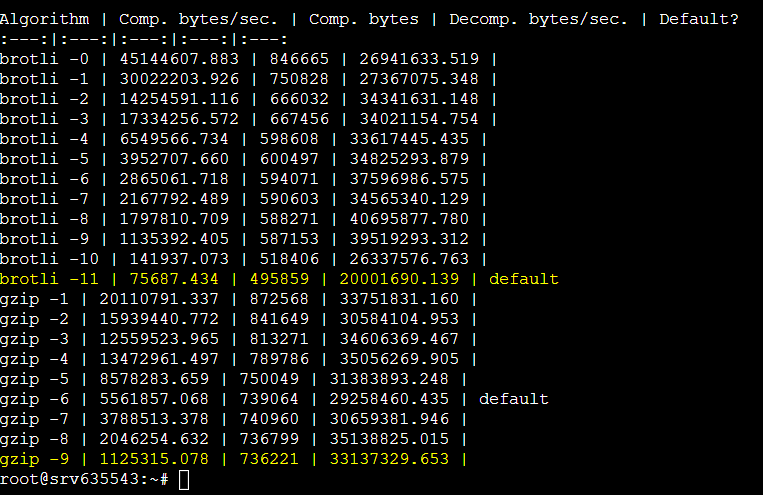Image resolution: width=763 pixels, height=495 pixels.
Task: Click the value 35138825.015
Action: [389, 439]
